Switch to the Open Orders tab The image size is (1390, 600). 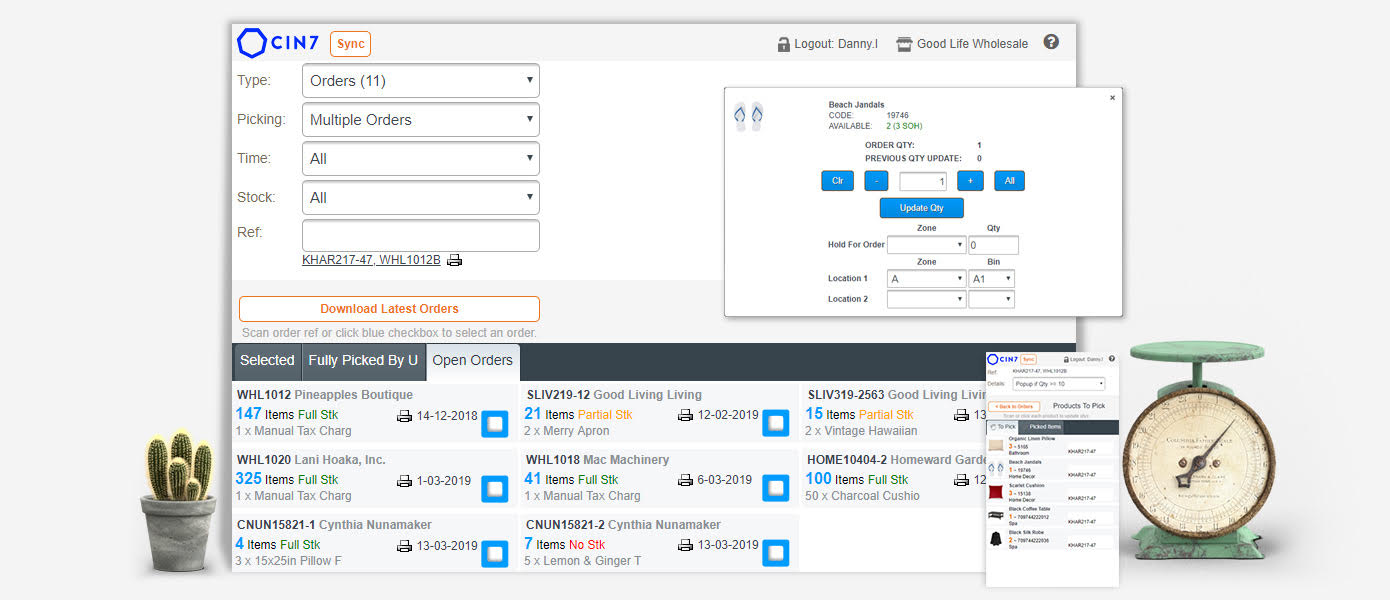pos(473,361)
